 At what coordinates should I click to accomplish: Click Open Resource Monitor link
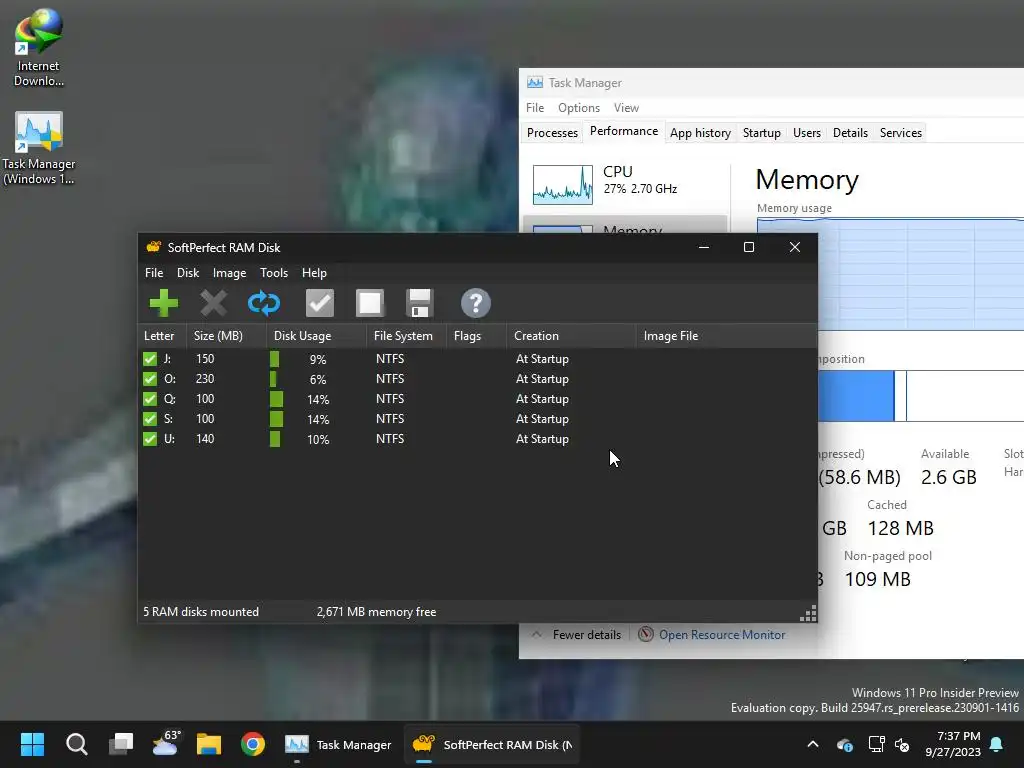722,635
